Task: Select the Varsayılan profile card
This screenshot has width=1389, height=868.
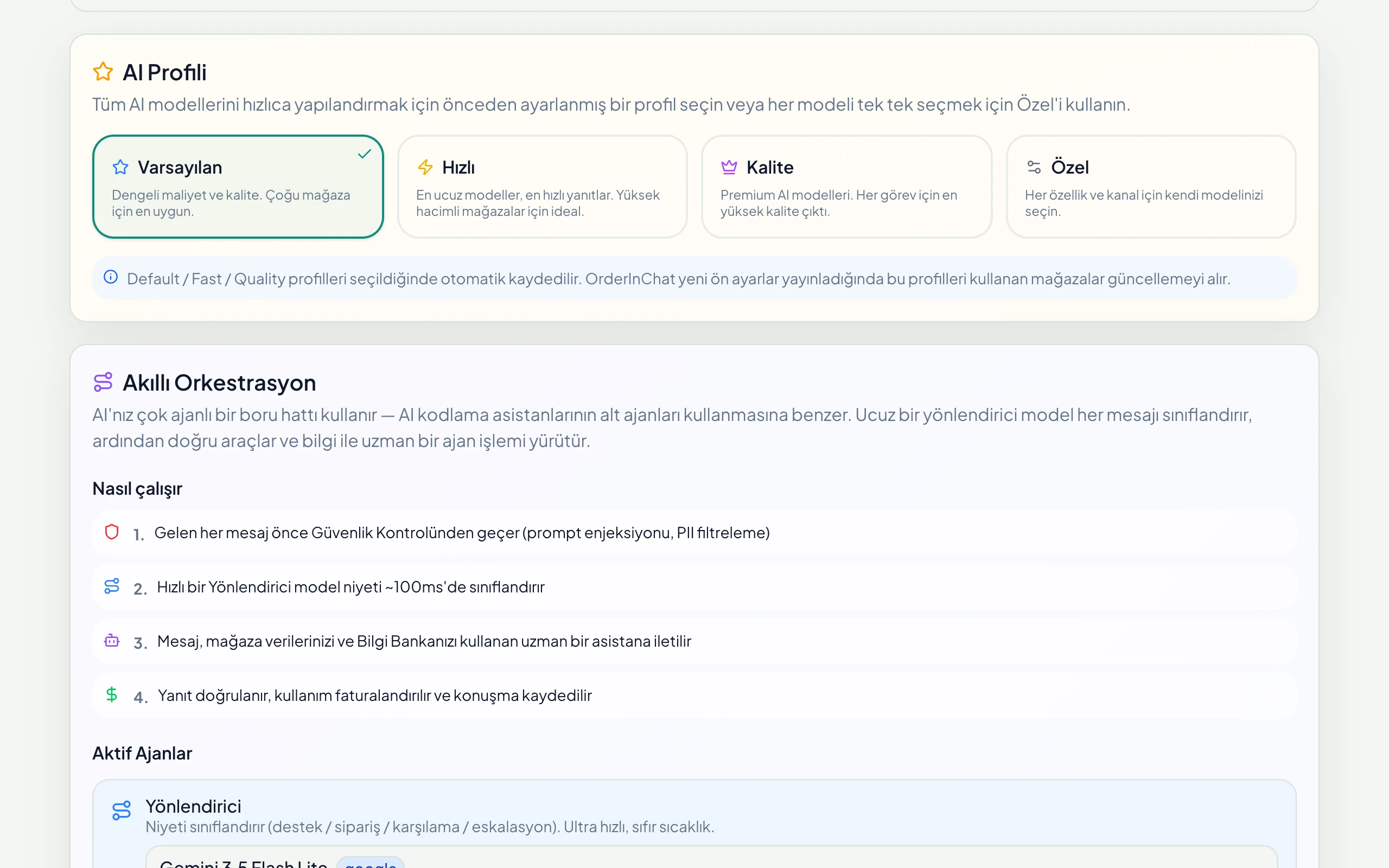Action: coord(238,187)
